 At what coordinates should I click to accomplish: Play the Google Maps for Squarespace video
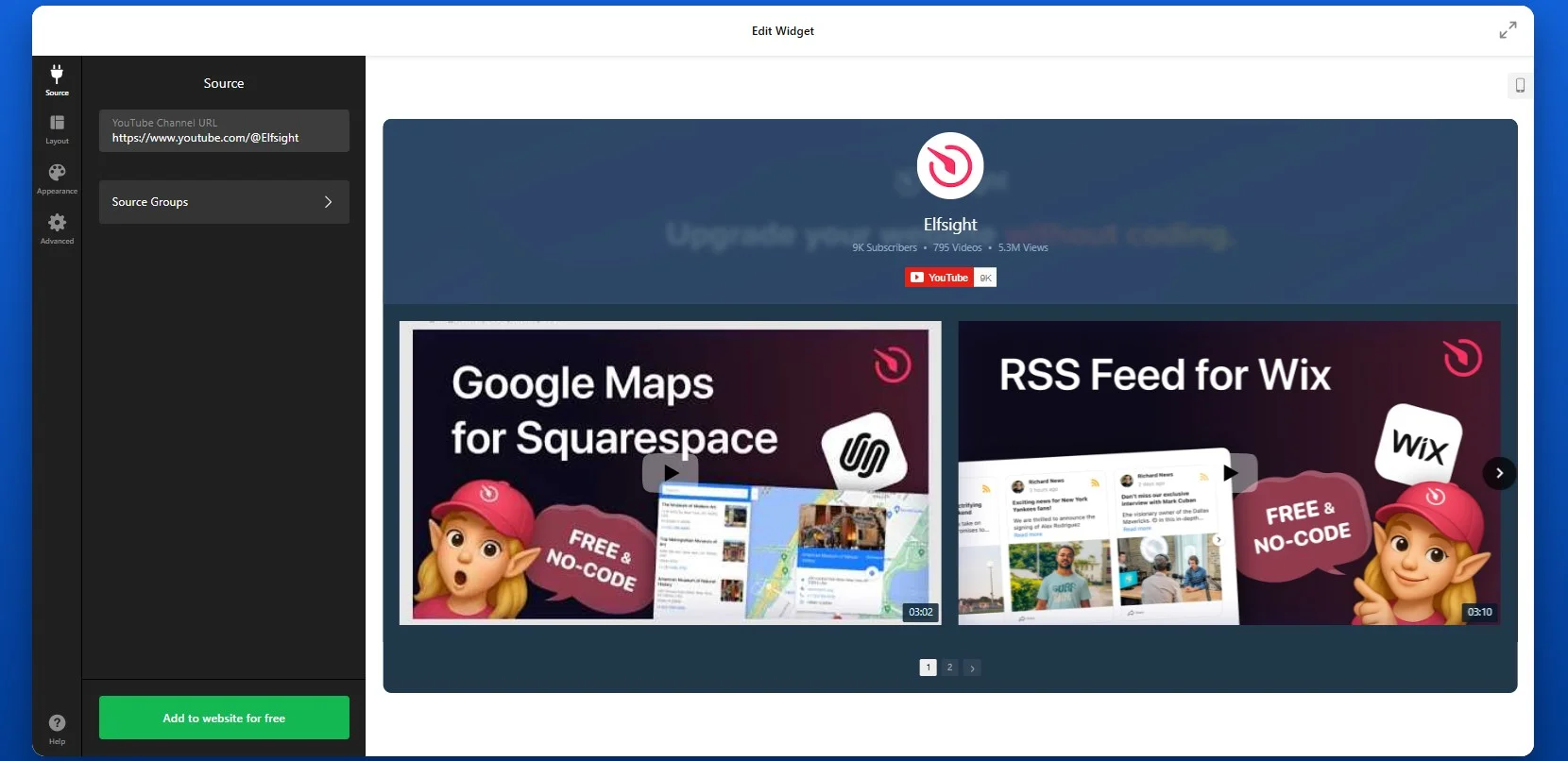click(x=670, y=473)
